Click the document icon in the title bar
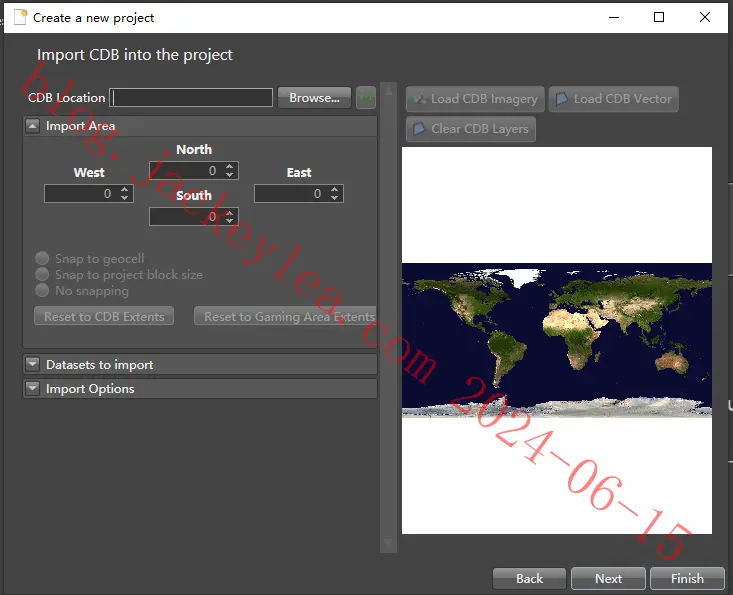 (x=21, y=17)
